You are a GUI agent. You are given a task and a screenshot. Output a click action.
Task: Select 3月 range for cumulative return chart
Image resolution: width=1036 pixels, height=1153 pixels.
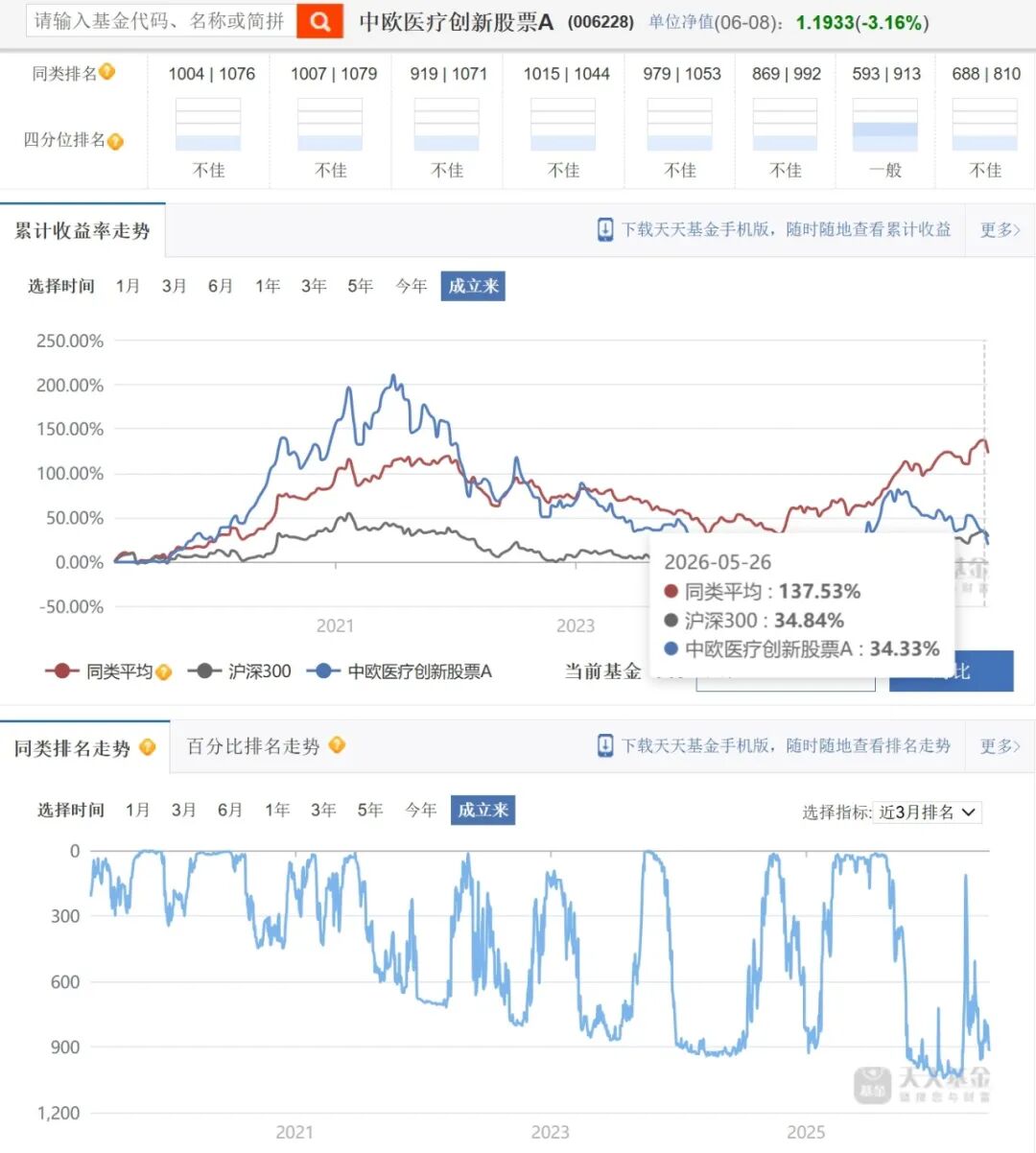[x=174, y=286]
